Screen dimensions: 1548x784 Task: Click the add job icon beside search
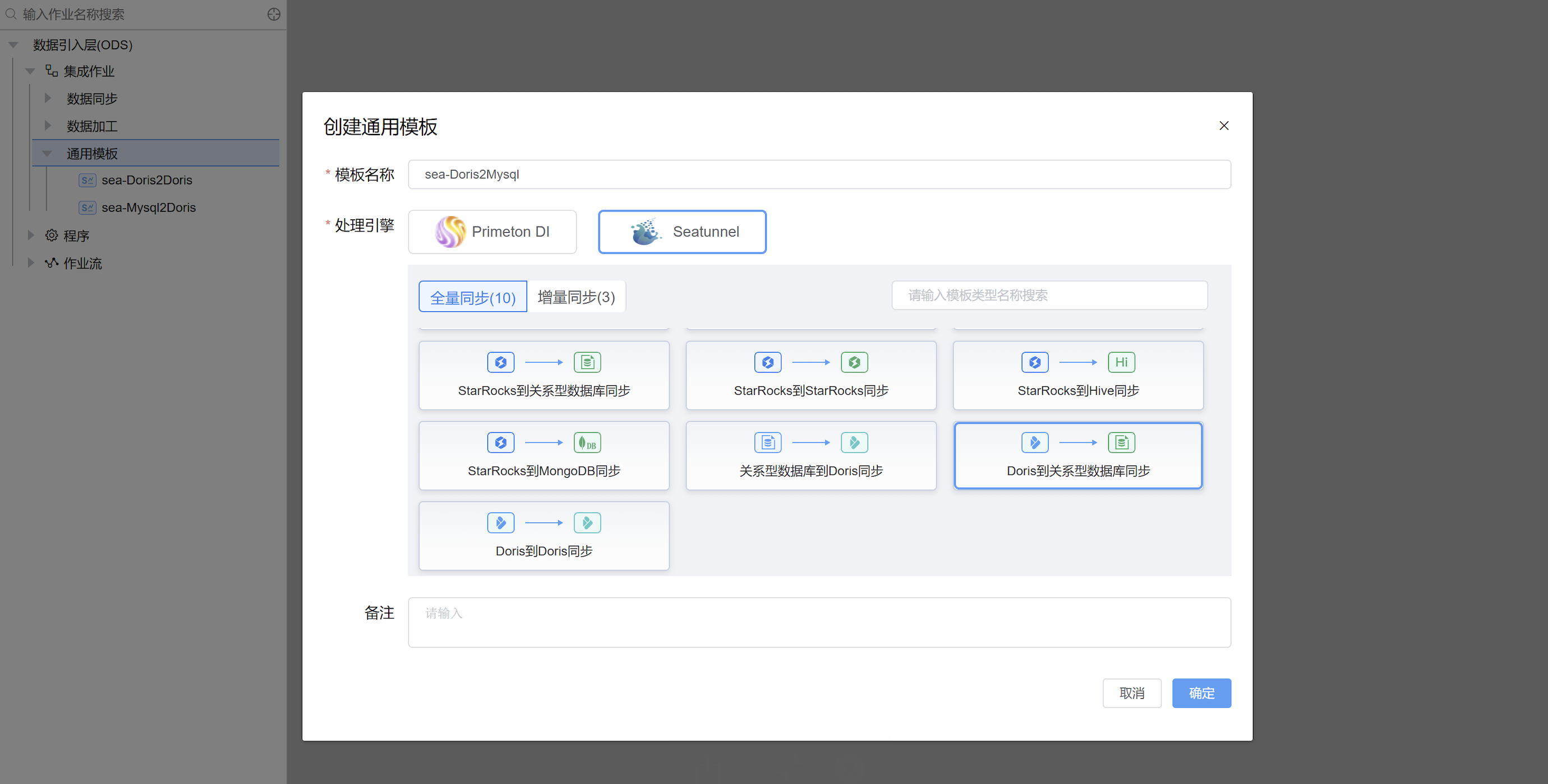tap(274, 14)
